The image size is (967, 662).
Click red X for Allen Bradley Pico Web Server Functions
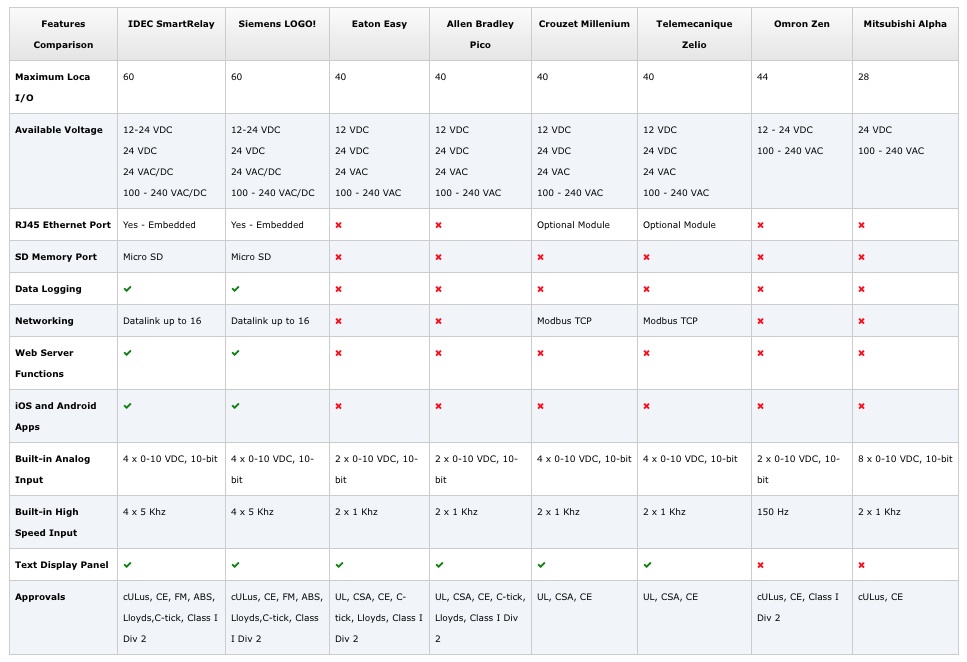click(438, 354)
